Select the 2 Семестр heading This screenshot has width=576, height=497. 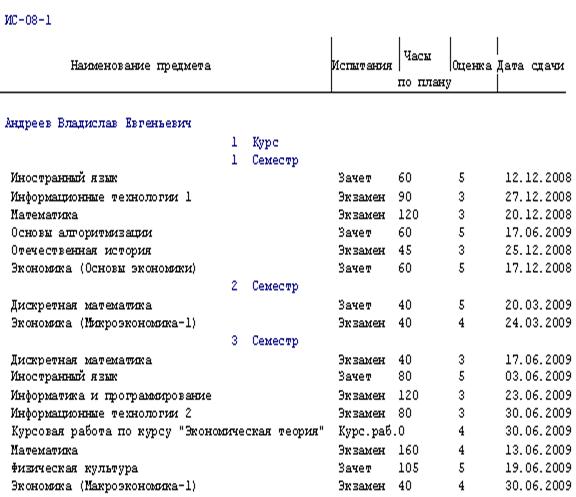point(264,286)
